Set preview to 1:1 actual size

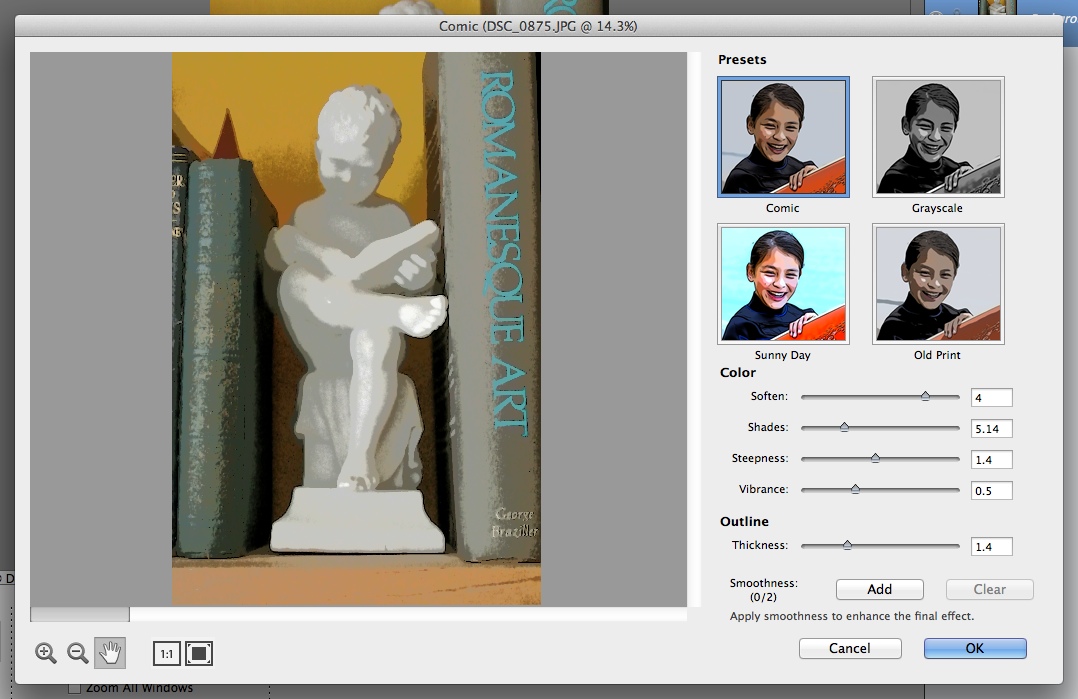coord(166,654)
